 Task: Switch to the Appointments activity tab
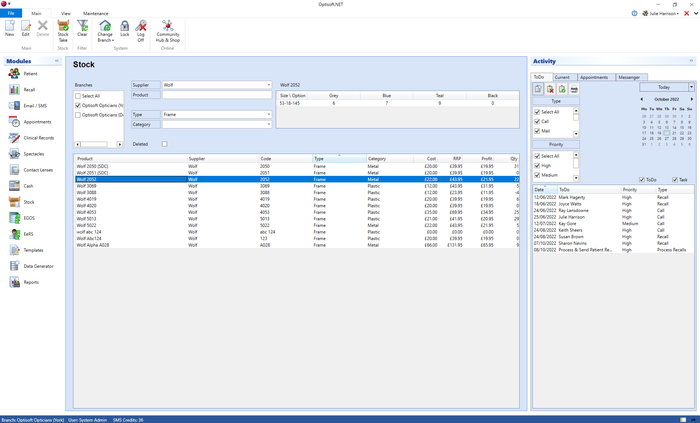pyautogui.click(x=594, y=77)
